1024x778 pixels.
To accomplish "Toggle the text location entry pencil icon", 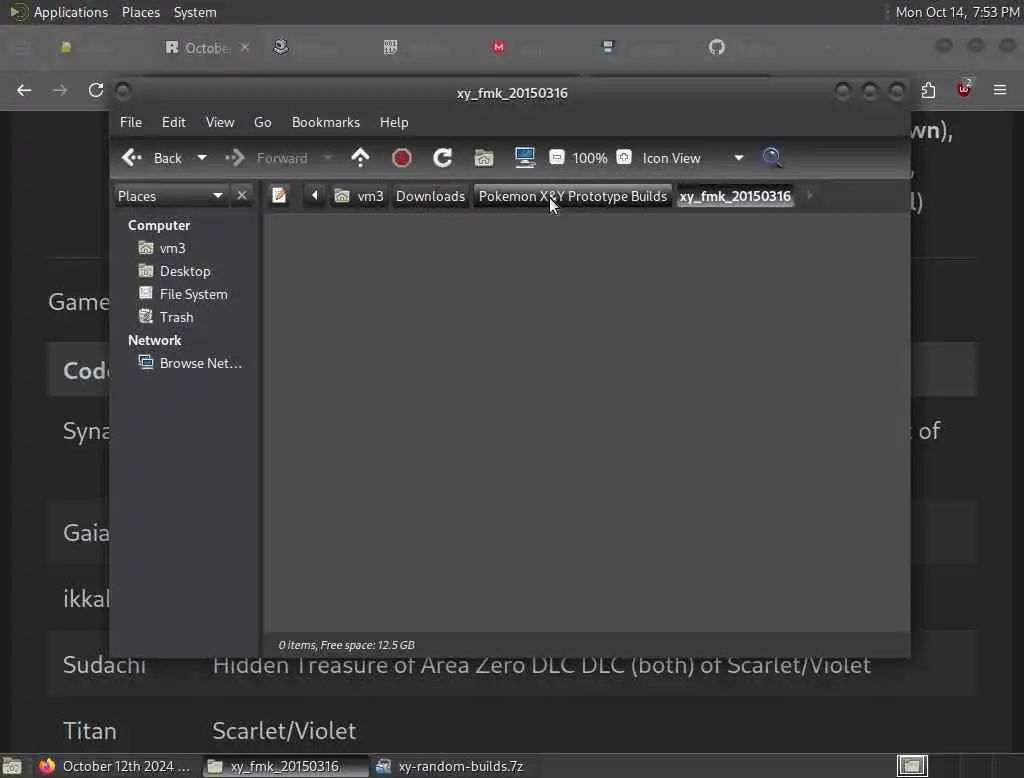I will tap(280, 195).
